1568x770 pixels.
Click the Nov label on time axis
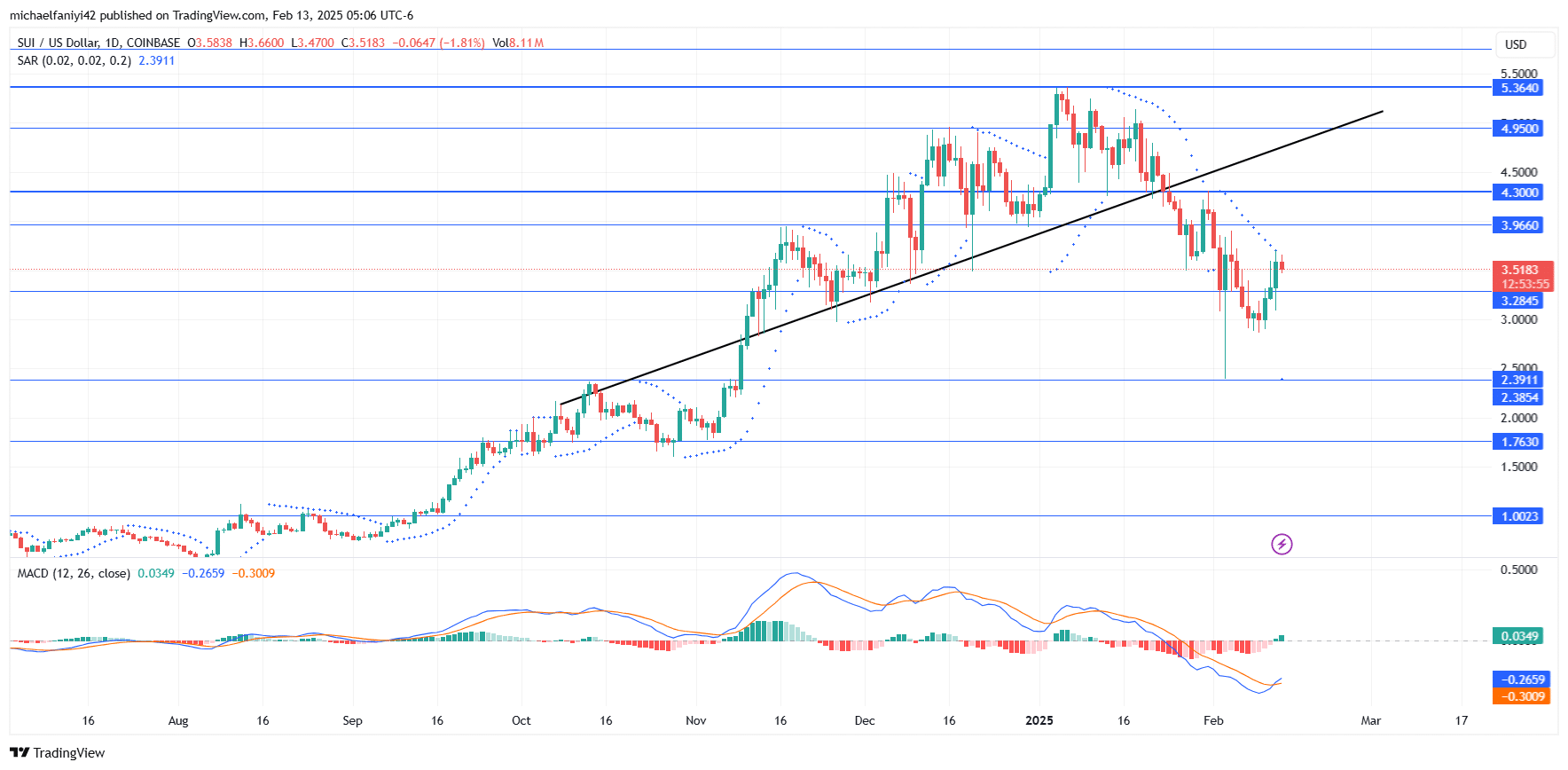pyautogui.click(x=696, y=720)
